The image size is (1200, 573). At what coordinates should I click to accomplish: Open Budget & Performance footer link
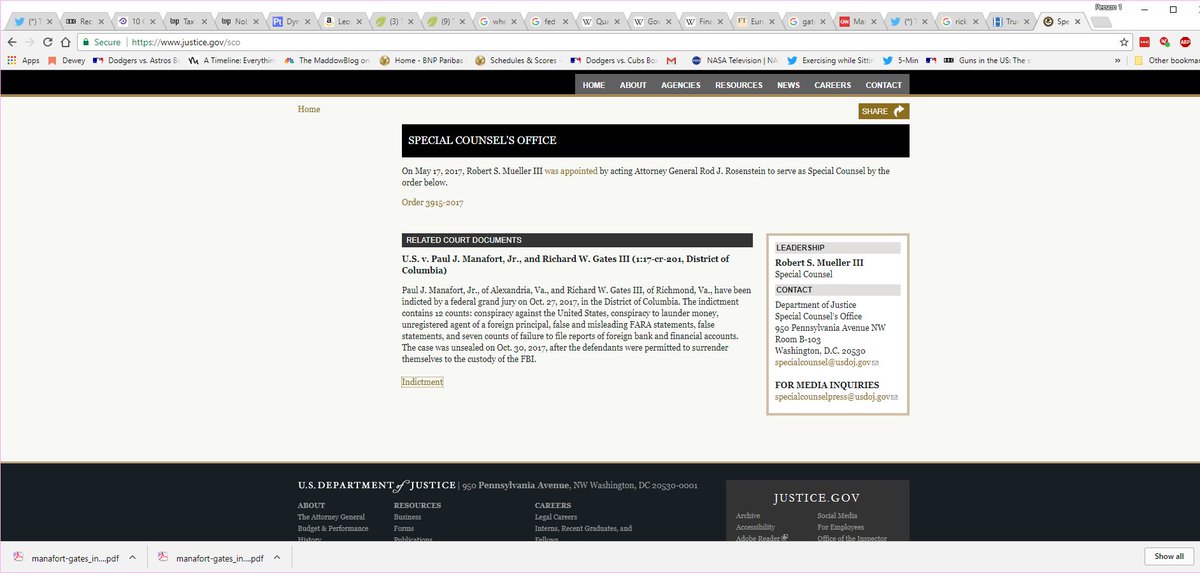coord(333,528)
